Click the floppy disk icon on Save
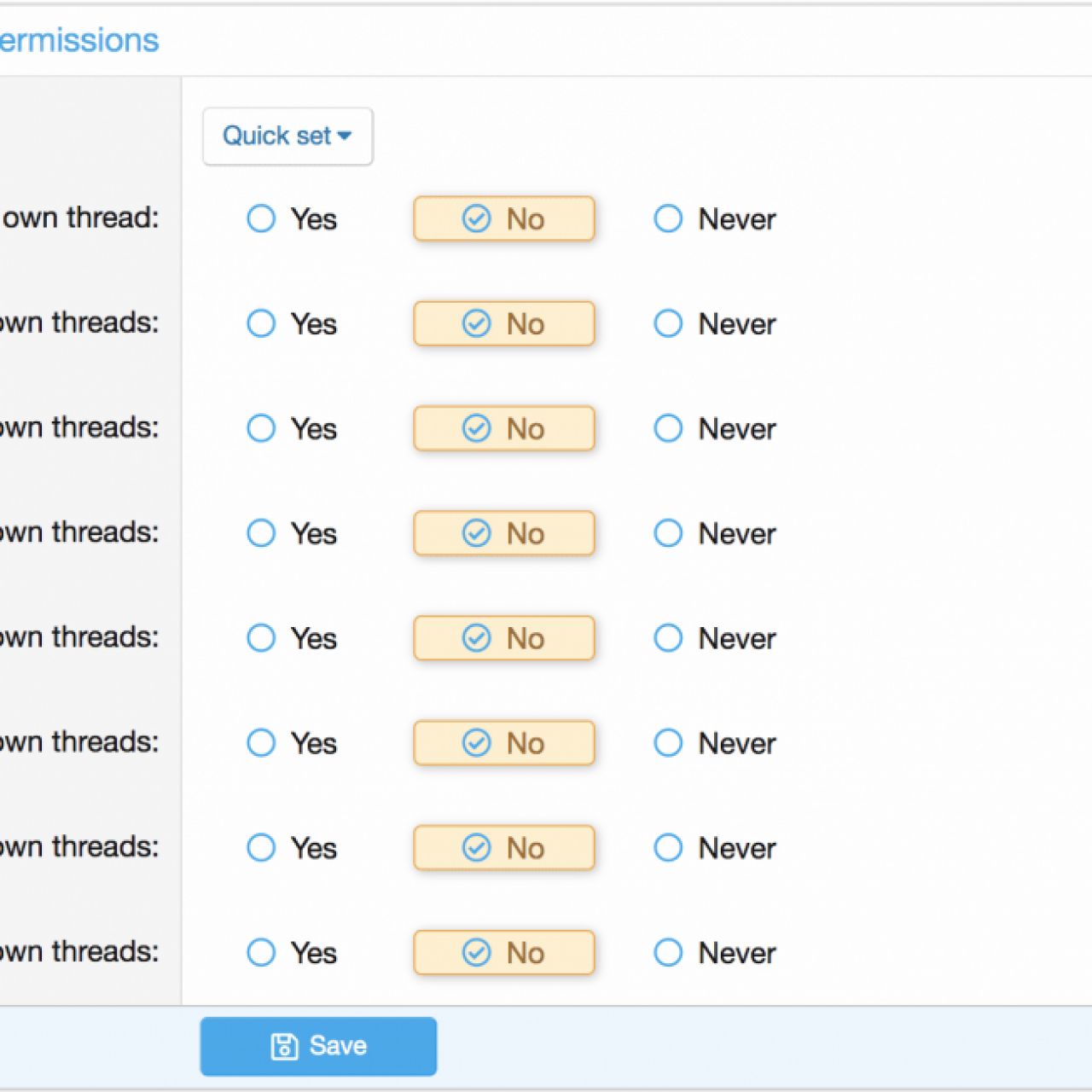Screen dimensions: 1092x1092 284,1046
